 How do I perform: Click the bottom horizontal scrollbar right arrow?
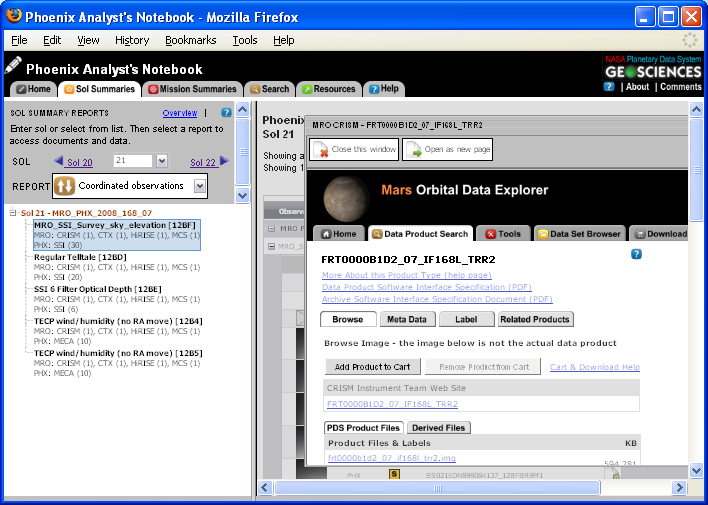click(679, 487)
